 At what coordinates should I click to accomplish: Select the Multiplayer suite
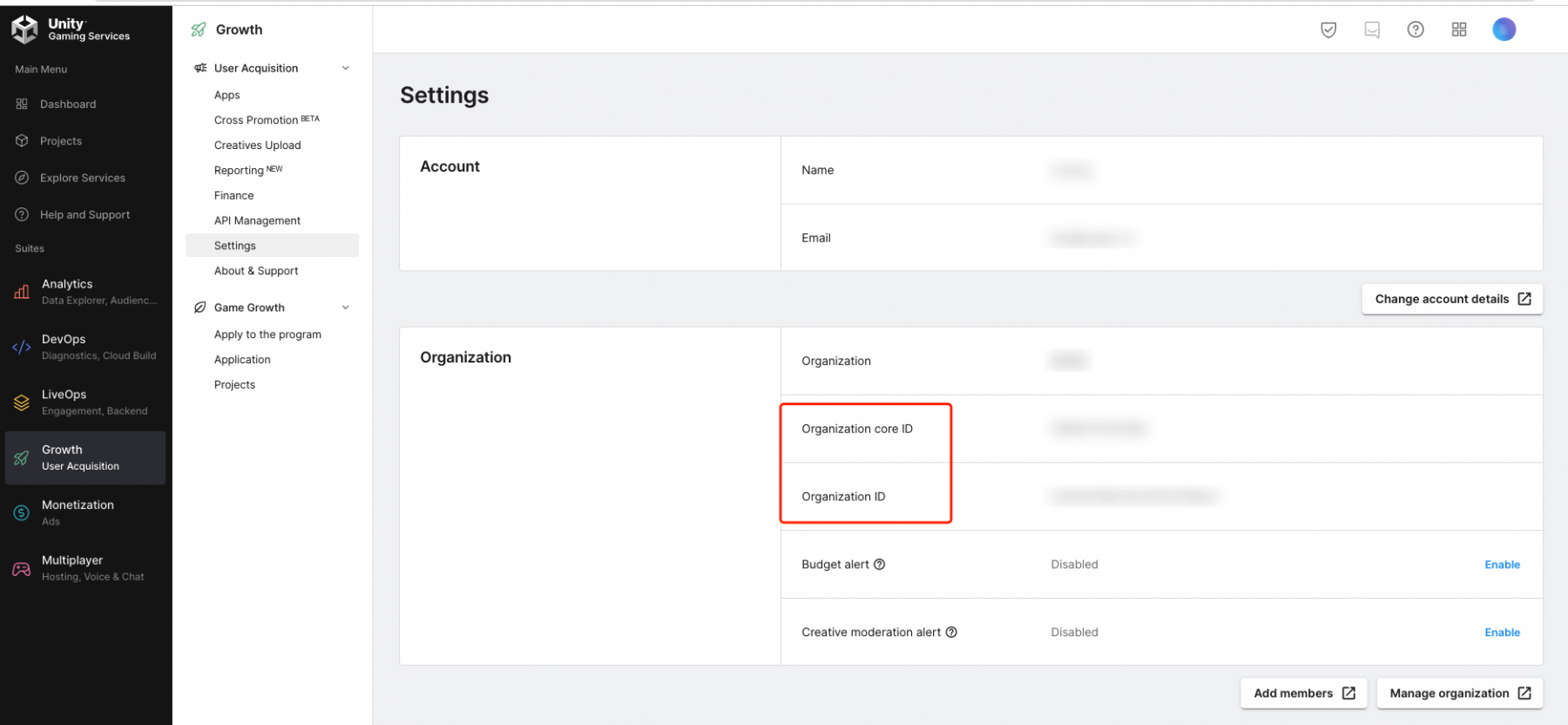pyautogui.click(x=85, y=569)
